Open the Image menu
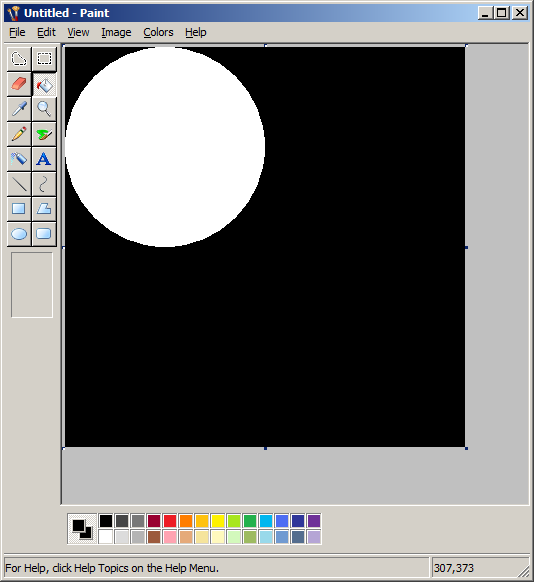Viewport: 534px width, 582px height. pos(116,32)
